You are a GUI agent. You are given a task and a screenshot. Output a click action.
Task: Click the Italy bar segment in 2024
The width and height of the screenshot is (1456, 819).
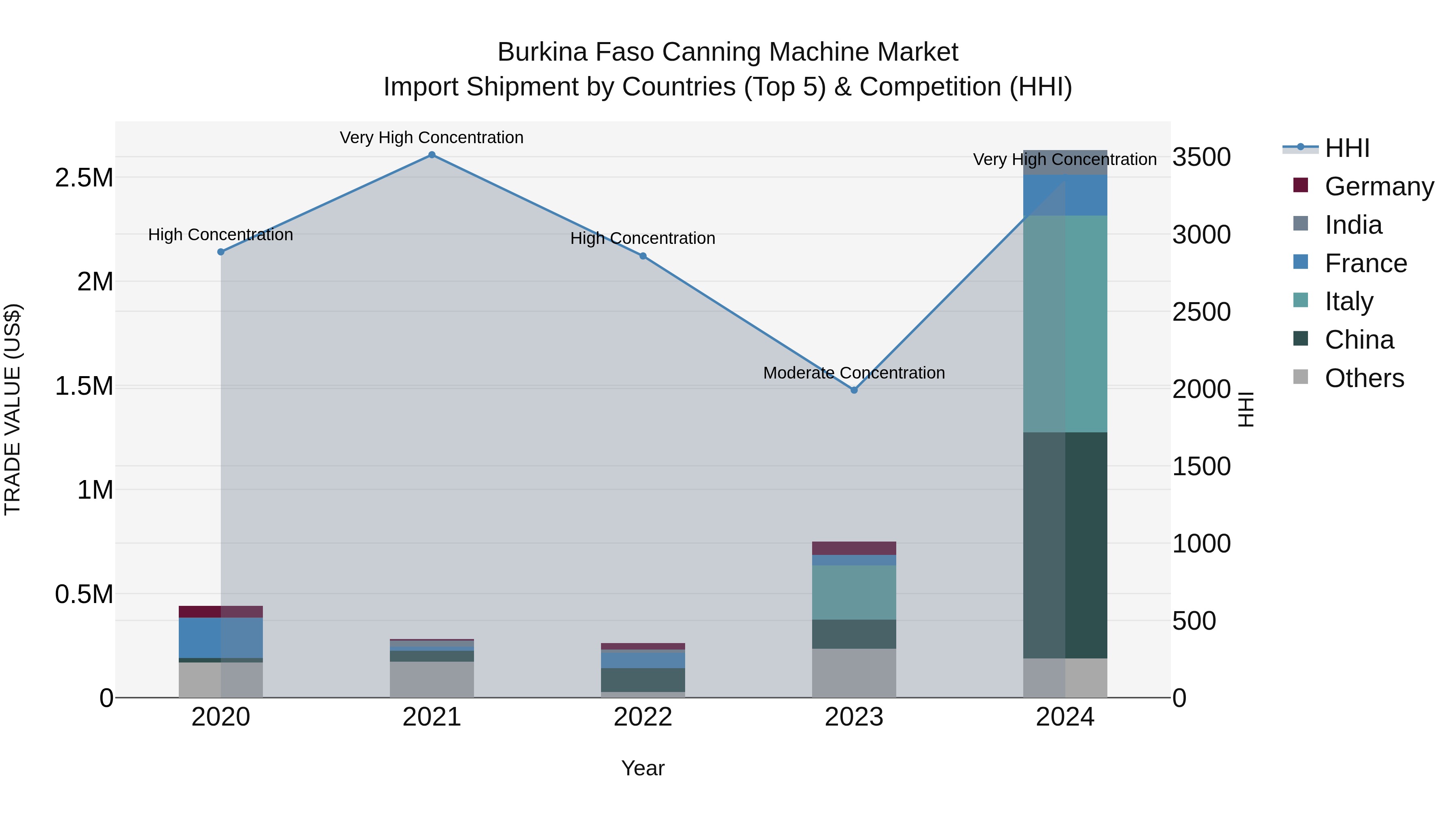1065,324
